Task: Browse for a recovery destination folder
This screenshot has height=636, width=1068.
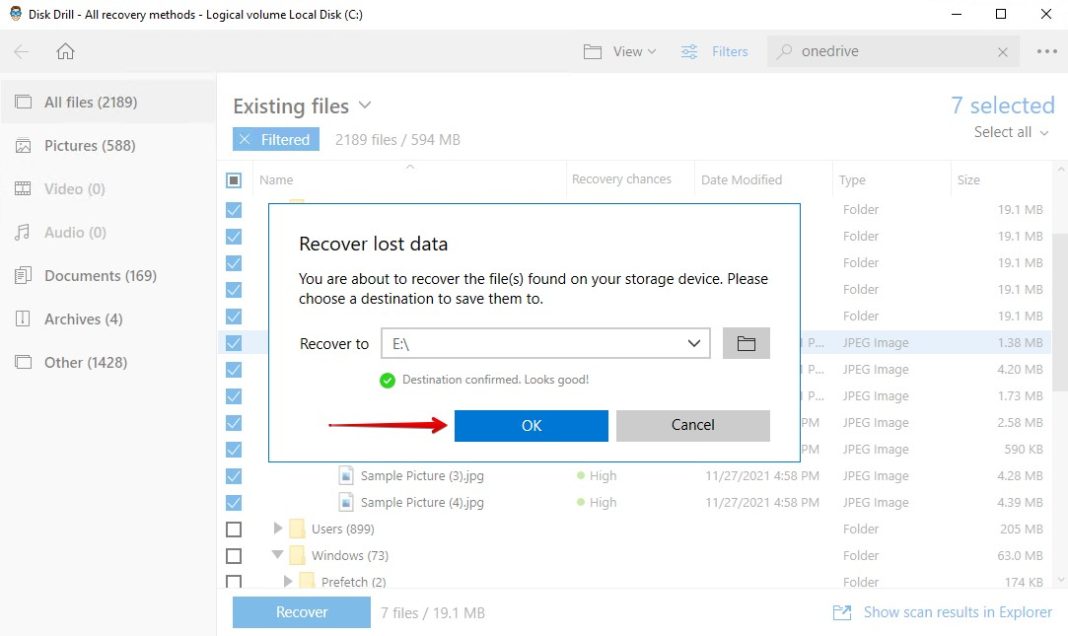Action: click(x=747, y=342)
